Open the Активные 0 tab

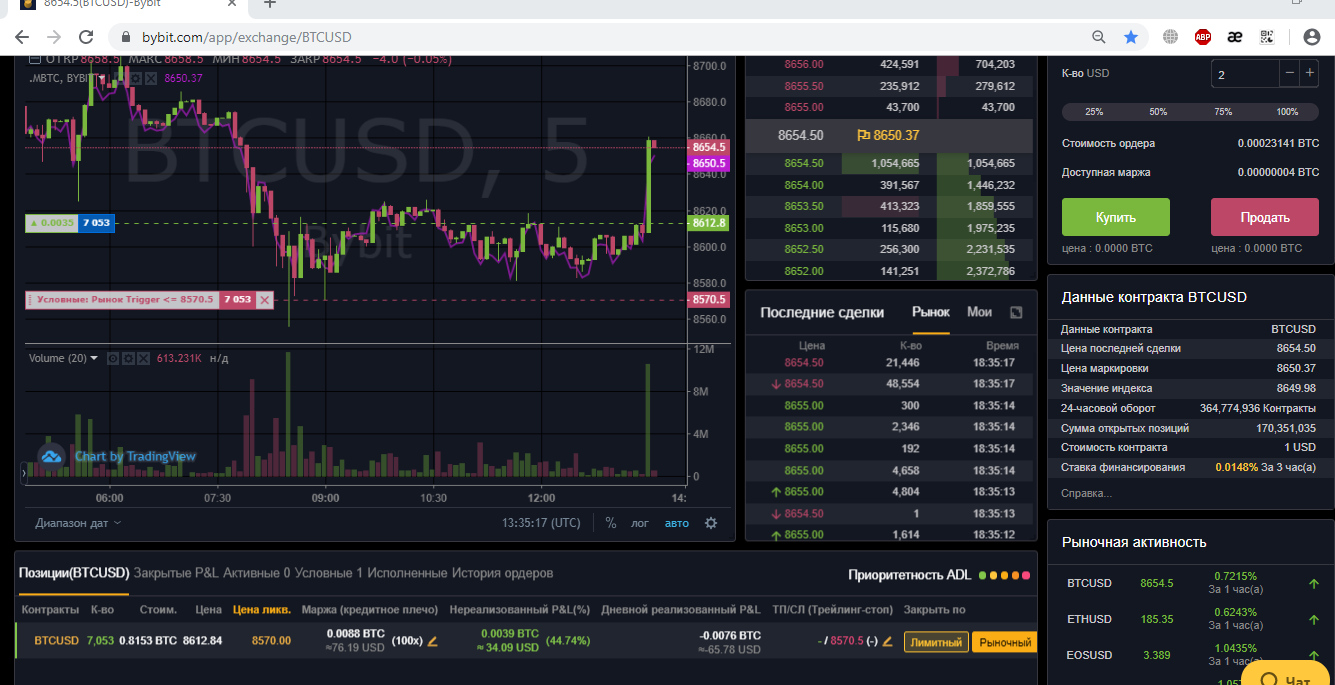(257, 573)
